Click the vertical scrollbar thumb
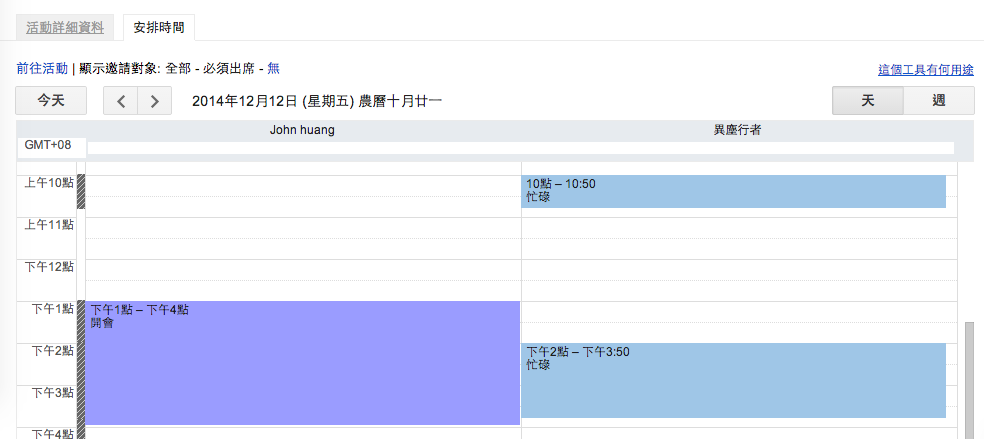The image size is (984, 439). click(x=968, y=378)
